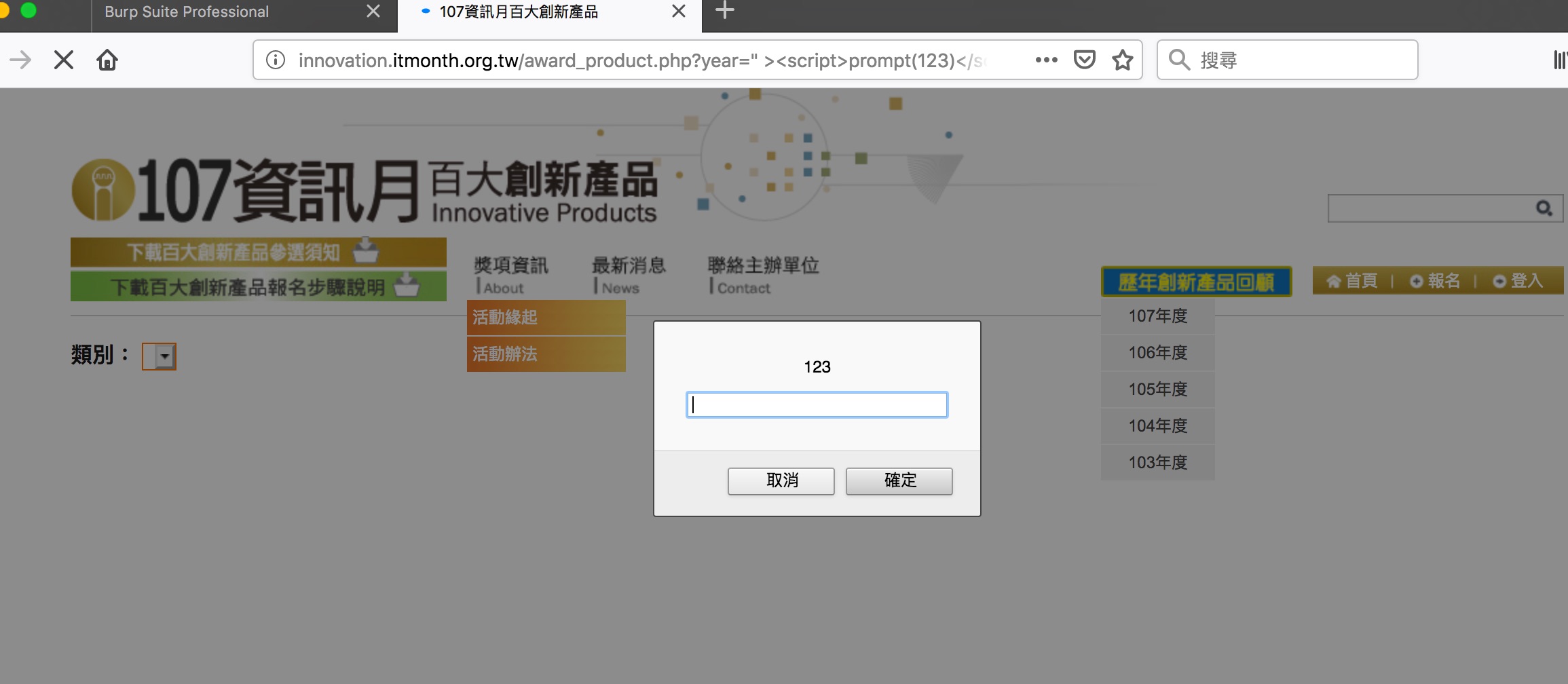Choose 104年度 from the list
Screen dimensions: 1568x684
tap(1158, 426)
